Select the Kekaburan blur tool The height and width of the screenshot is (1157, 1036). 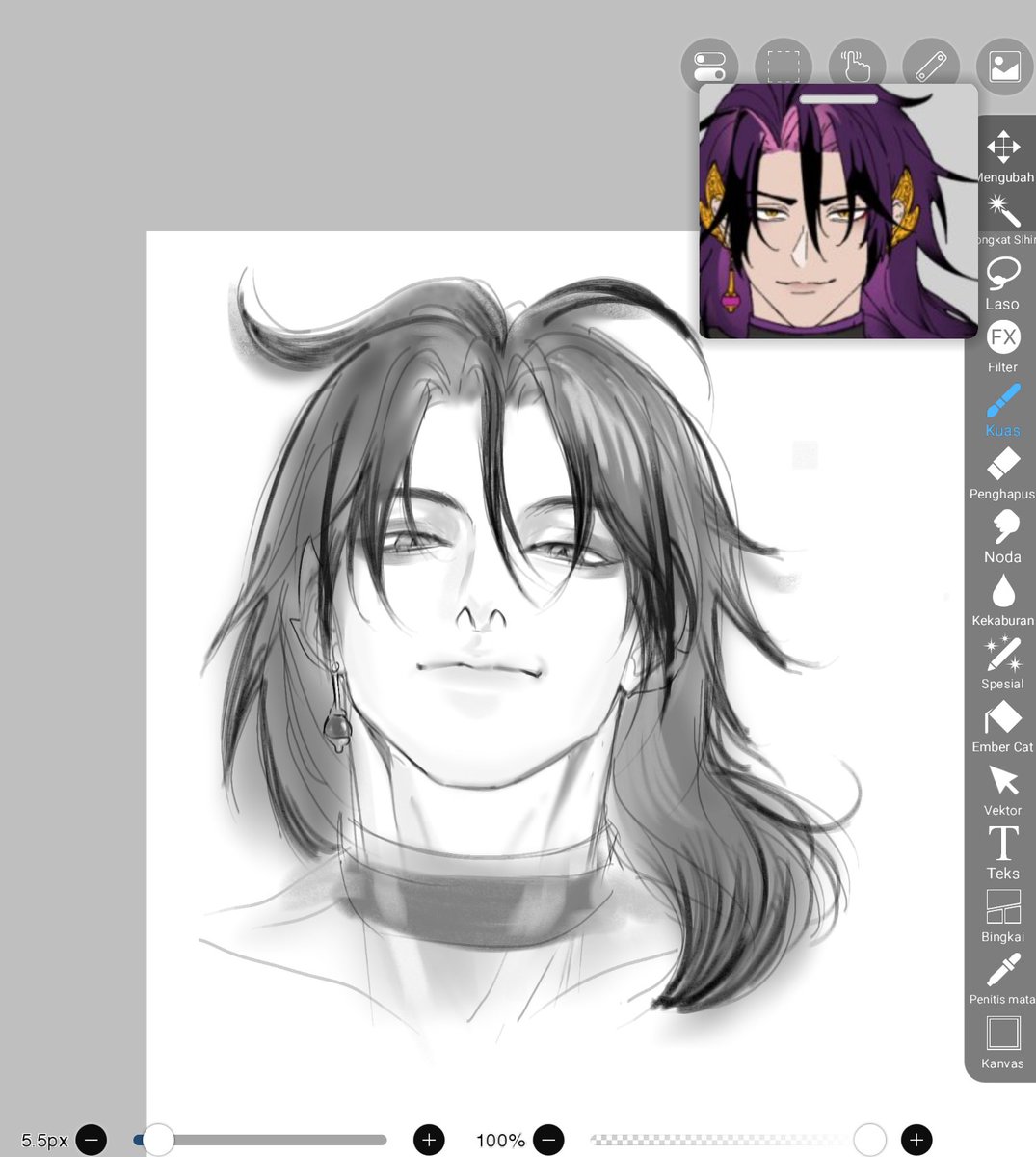click(x=1003, y=601)
